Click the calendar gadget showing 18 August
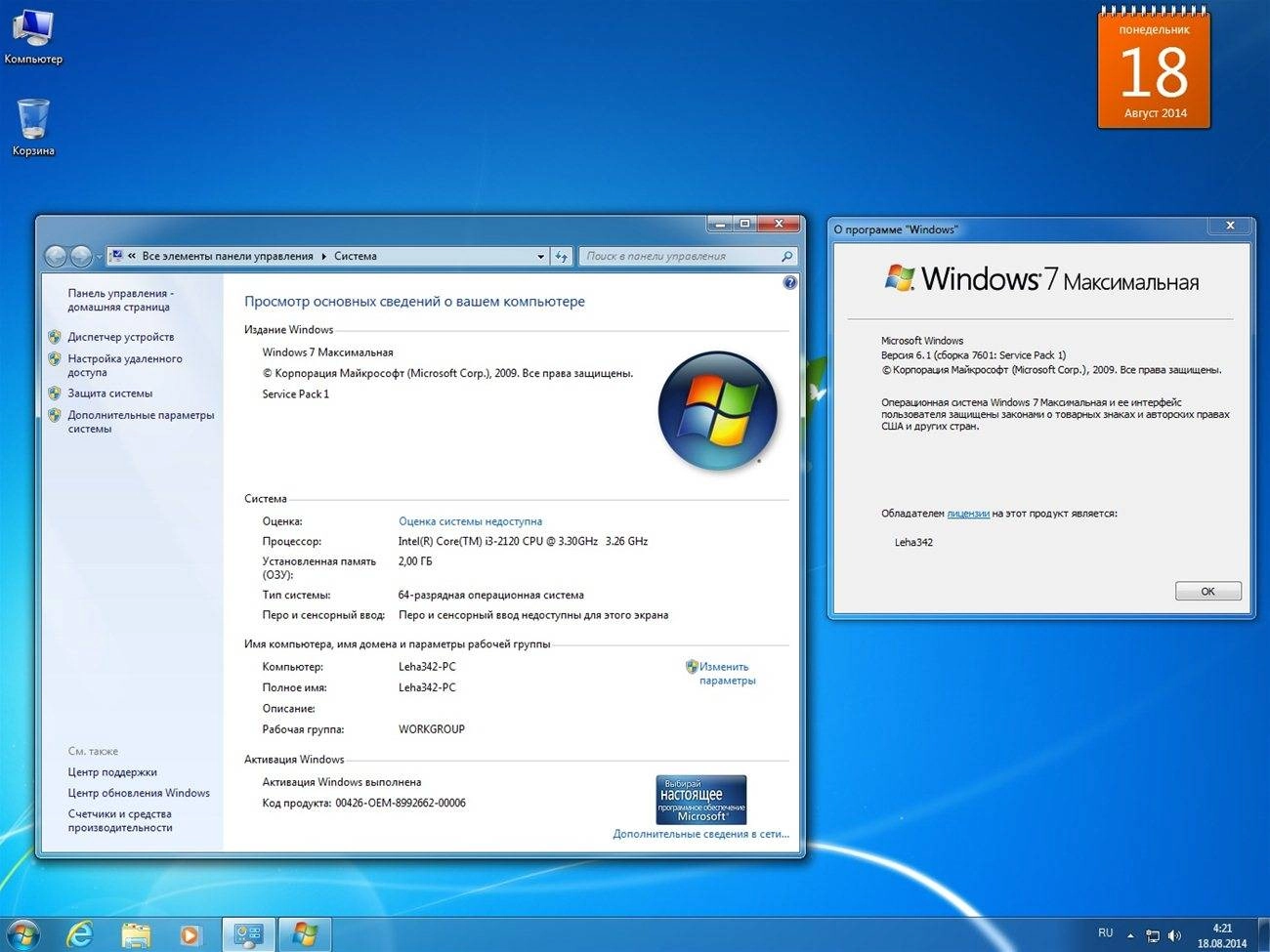The height and width of the screenshot is (952, 1270). coord(1154,67)
